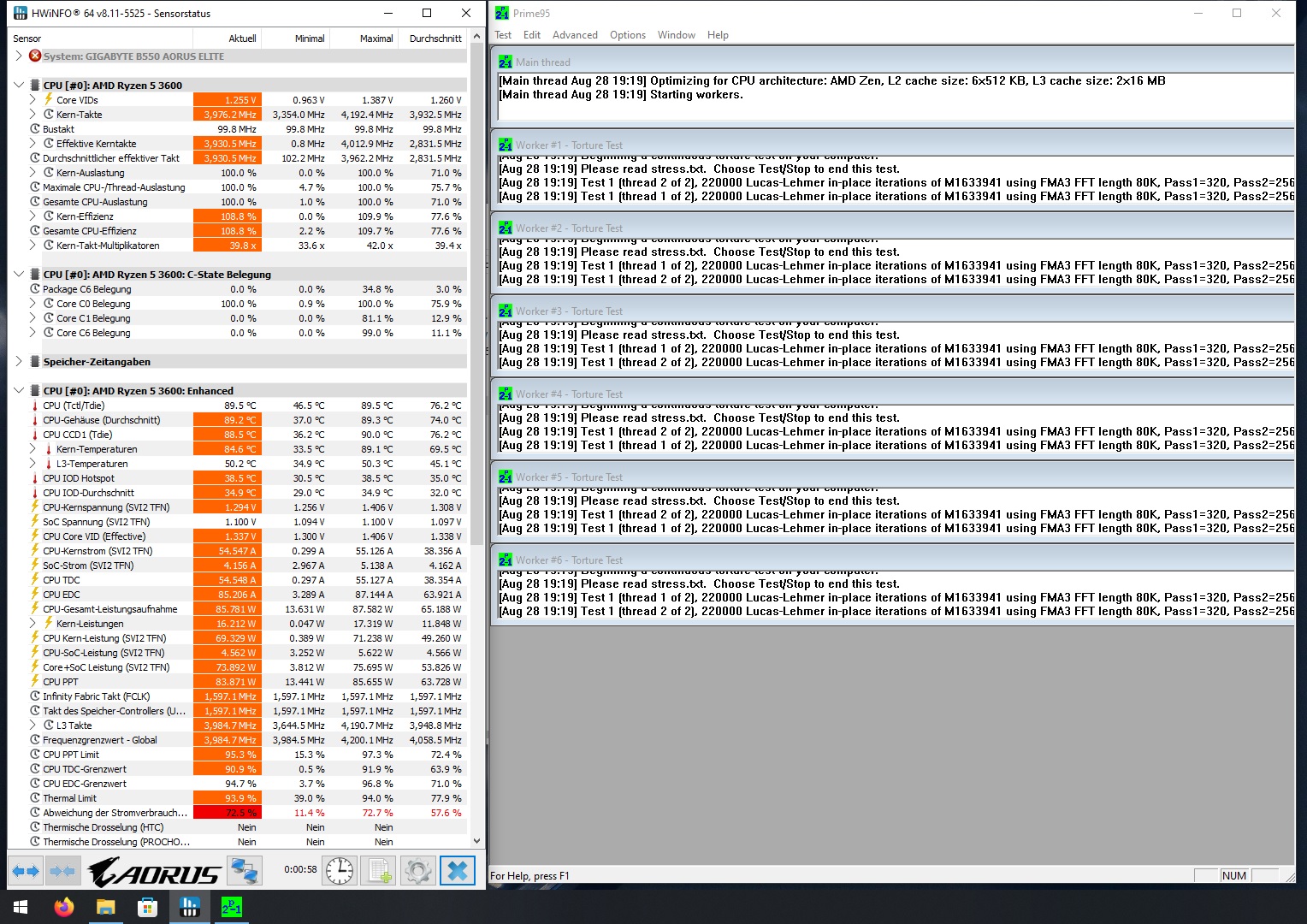Switch to Prime95 via its green taskbar icon
The image size is (1307, 924).
coord(232,907)
